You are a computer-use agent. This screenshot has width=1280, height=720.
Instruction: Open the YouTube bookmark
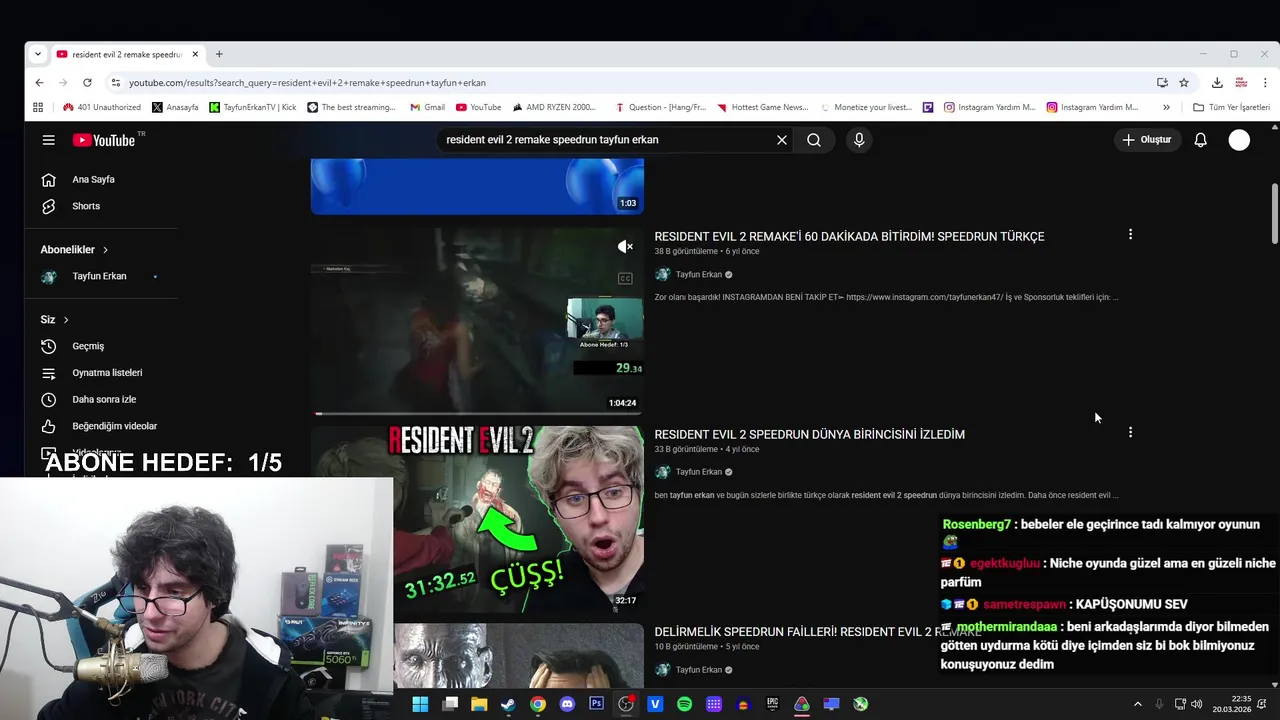coord(478,107)
